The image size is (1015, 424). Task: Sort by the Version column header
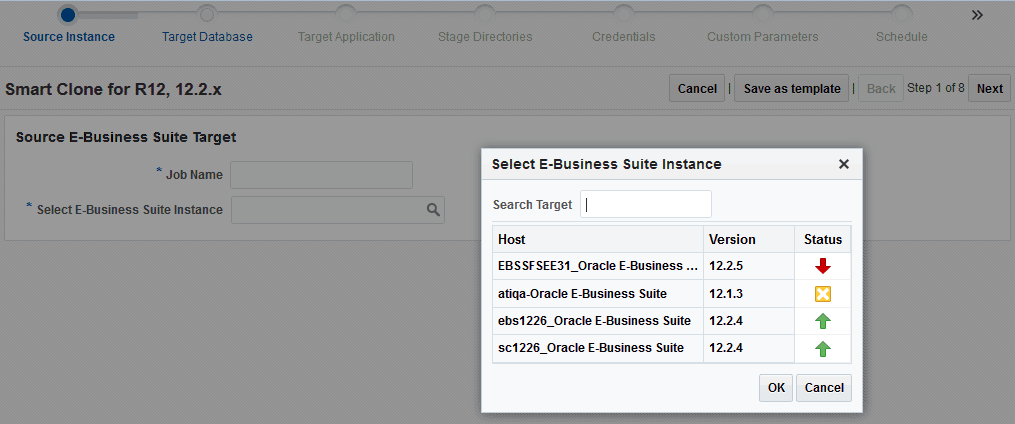click(x=749, y=240)
